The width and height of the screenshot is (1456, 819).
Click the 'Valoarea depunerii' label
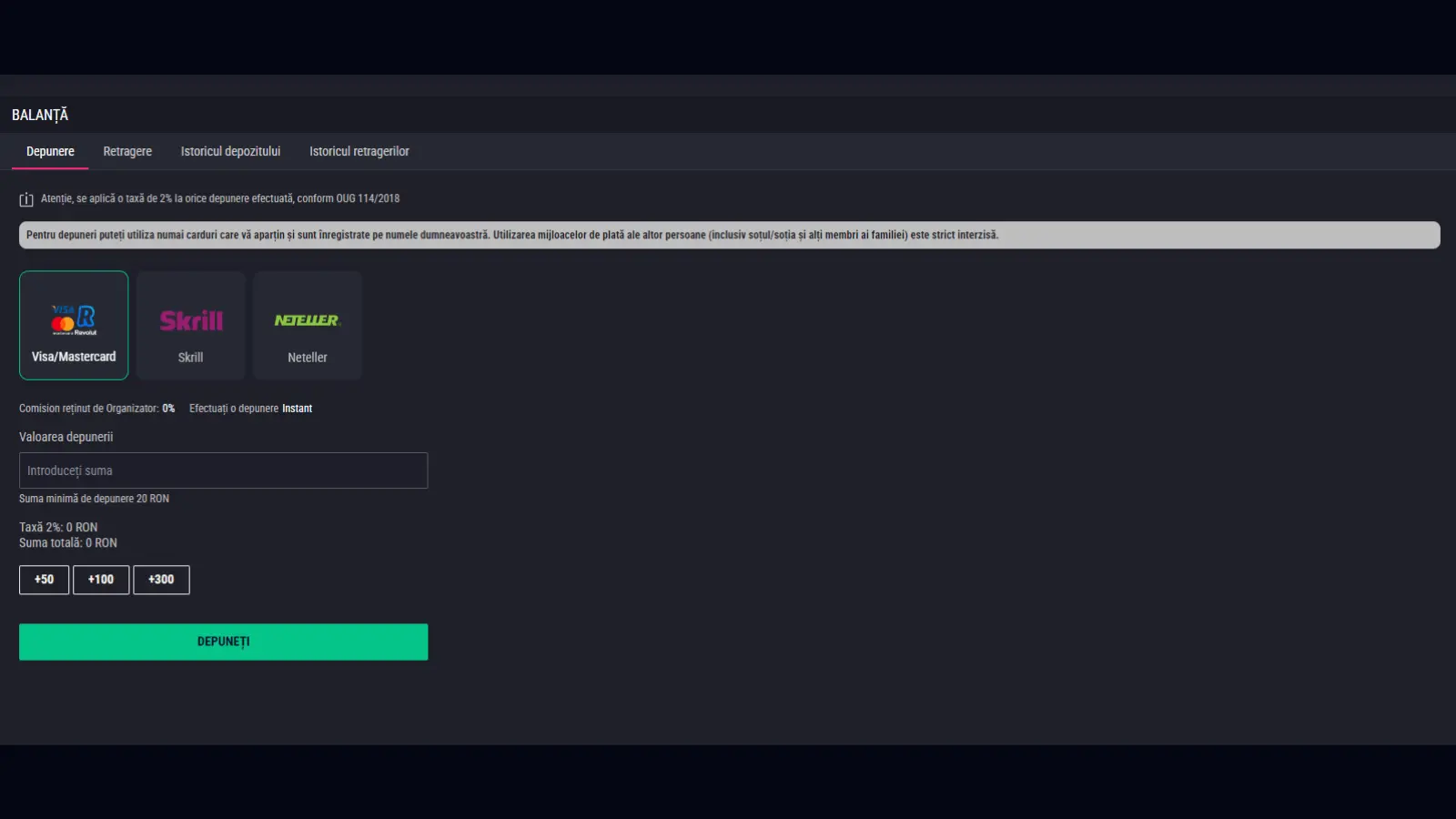click(66, 437)
